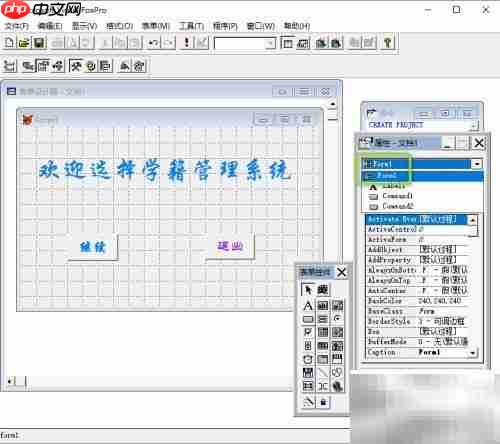The width and height of the screenshot is (500, 444).
Task: Open the 工具(T) menu
Action: (x=191, y=26)
